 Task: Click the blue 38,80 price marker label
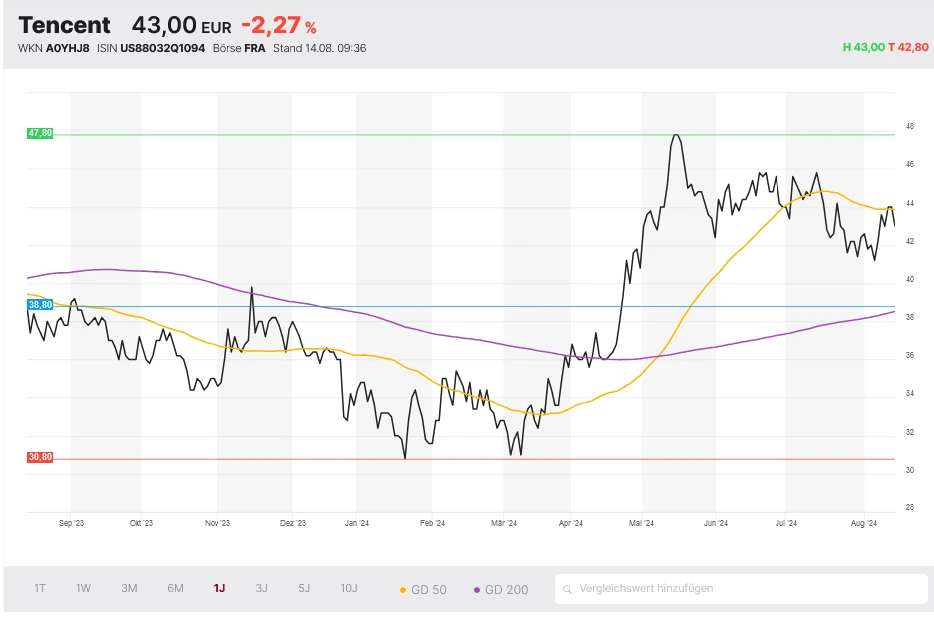click(x=38, y=306)
